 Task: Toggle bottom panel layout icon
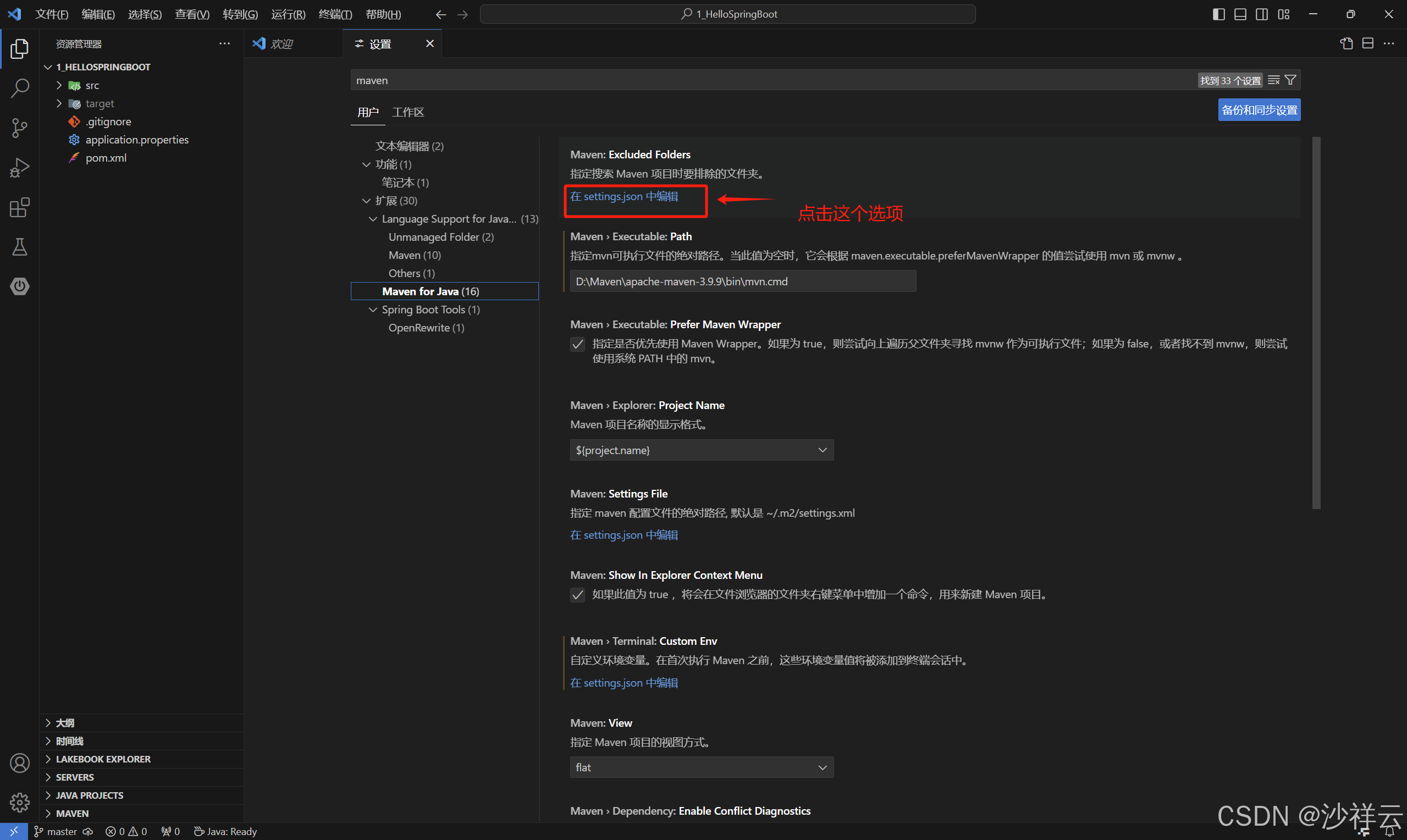pyautogui.click(x=1240, y=14)
